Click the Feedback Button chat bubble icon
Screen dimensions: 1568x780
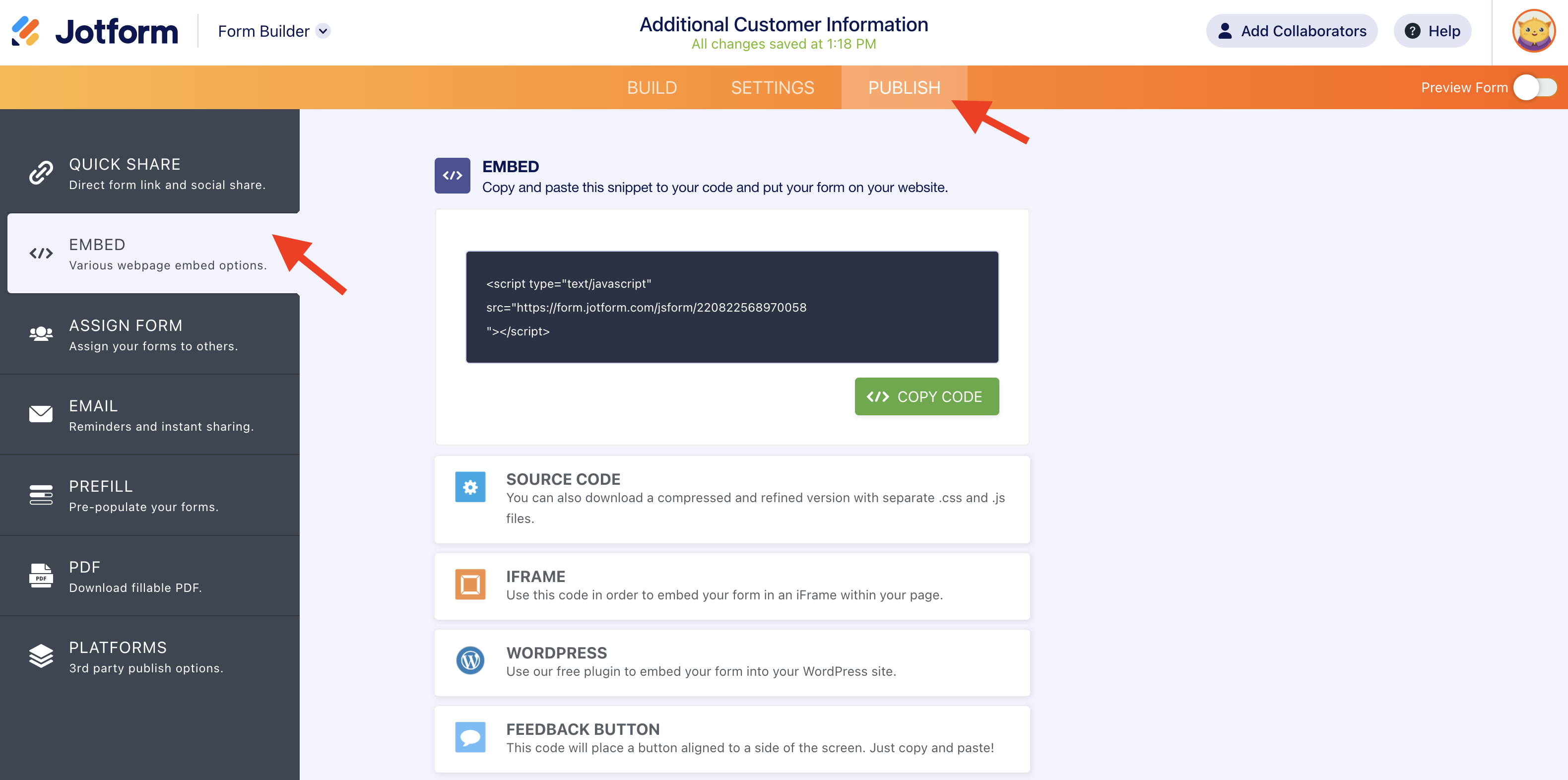[x=470, y=737]
